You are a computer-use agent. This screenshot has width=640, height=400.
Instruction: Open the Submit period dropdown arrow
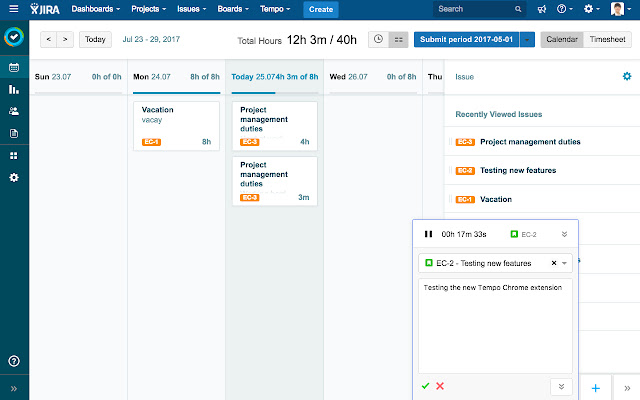coord(528,40)
